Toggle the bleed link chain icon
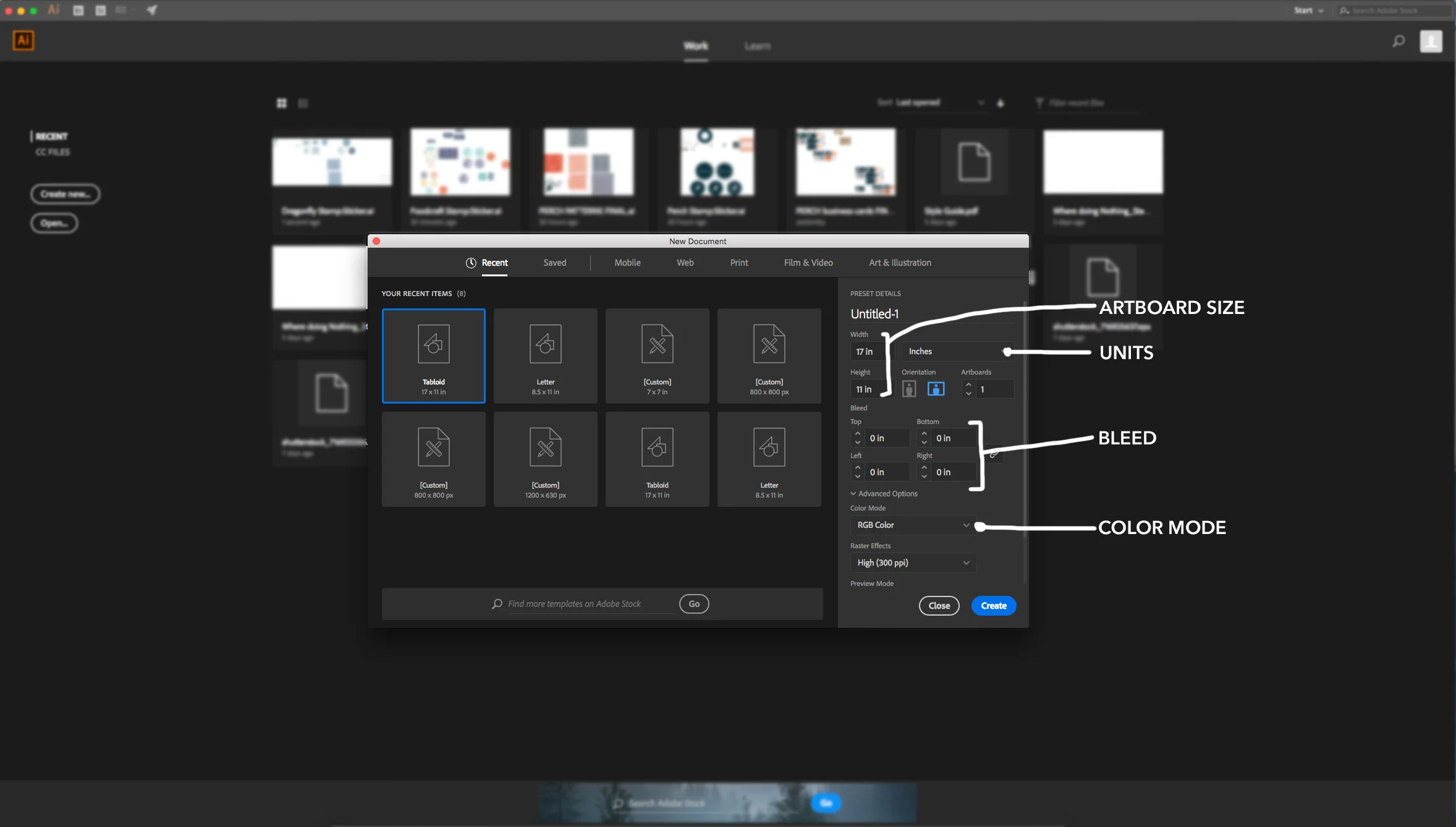The height and width of the screenshot is (827, 1456). click(x=994, y=455)
